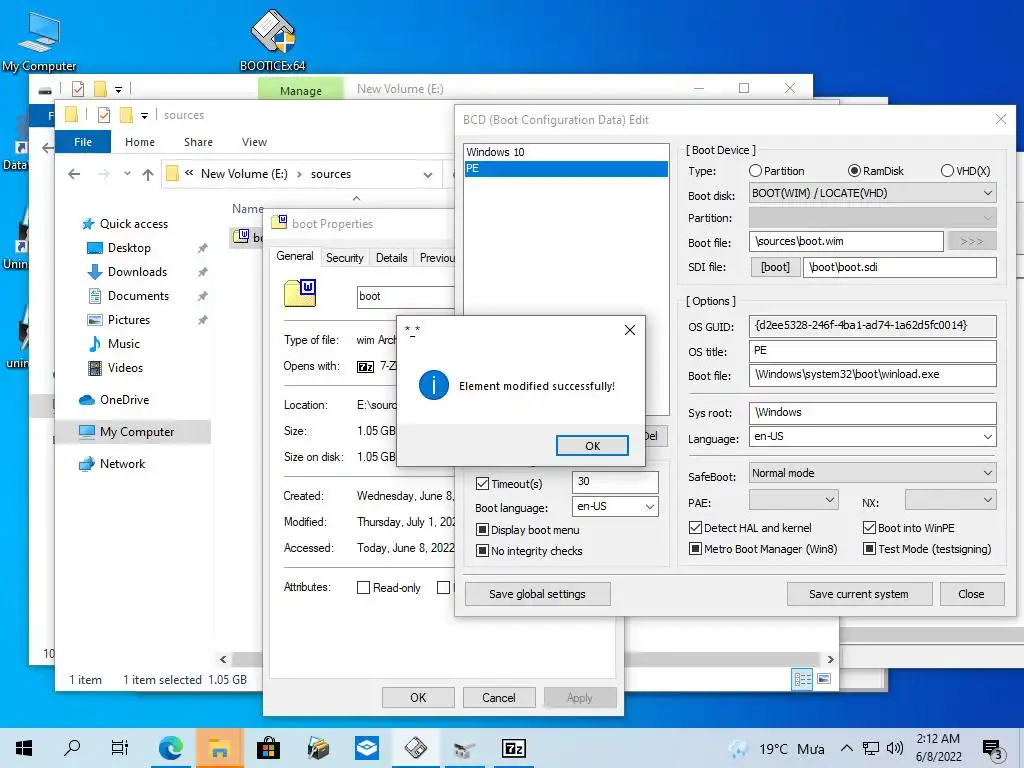Image resolution: width=1024 pixels, height=768 pixels.
Task: Expand address bar history dropdown
Action: tap(428, 174)
